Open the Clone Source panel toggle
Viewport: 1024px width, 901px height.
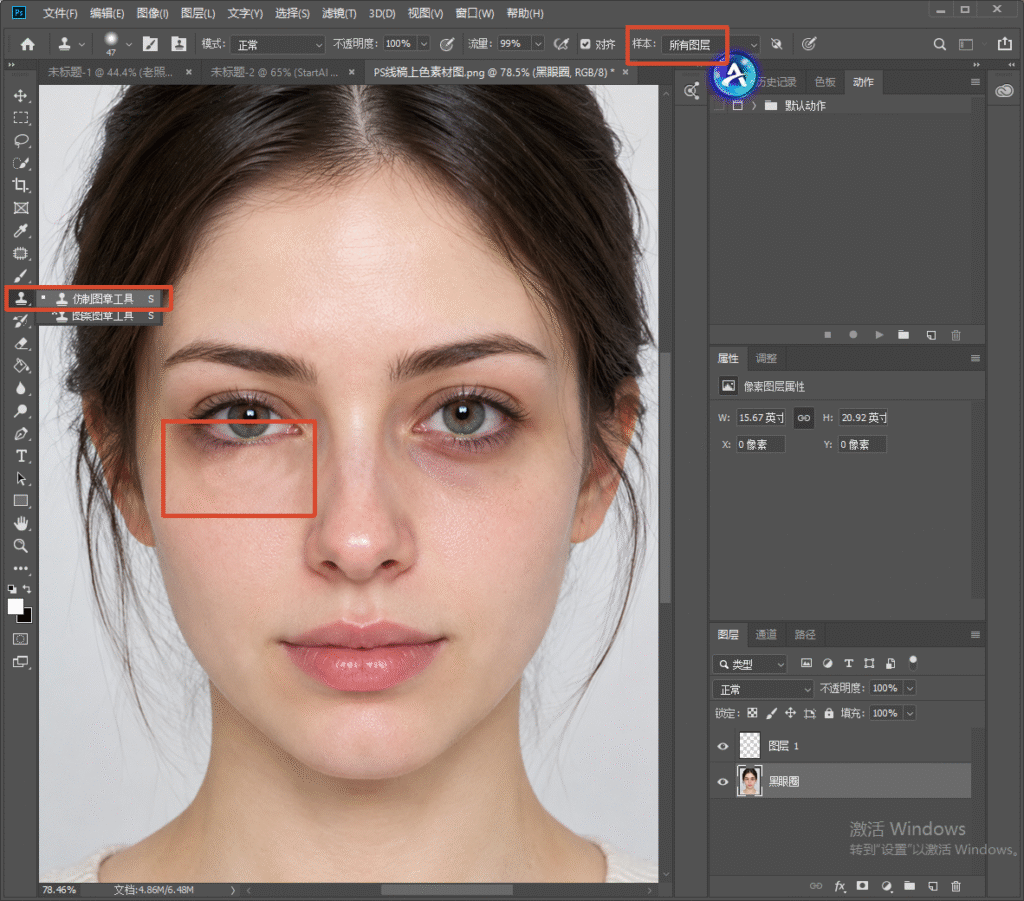click(x=178, y=44)
